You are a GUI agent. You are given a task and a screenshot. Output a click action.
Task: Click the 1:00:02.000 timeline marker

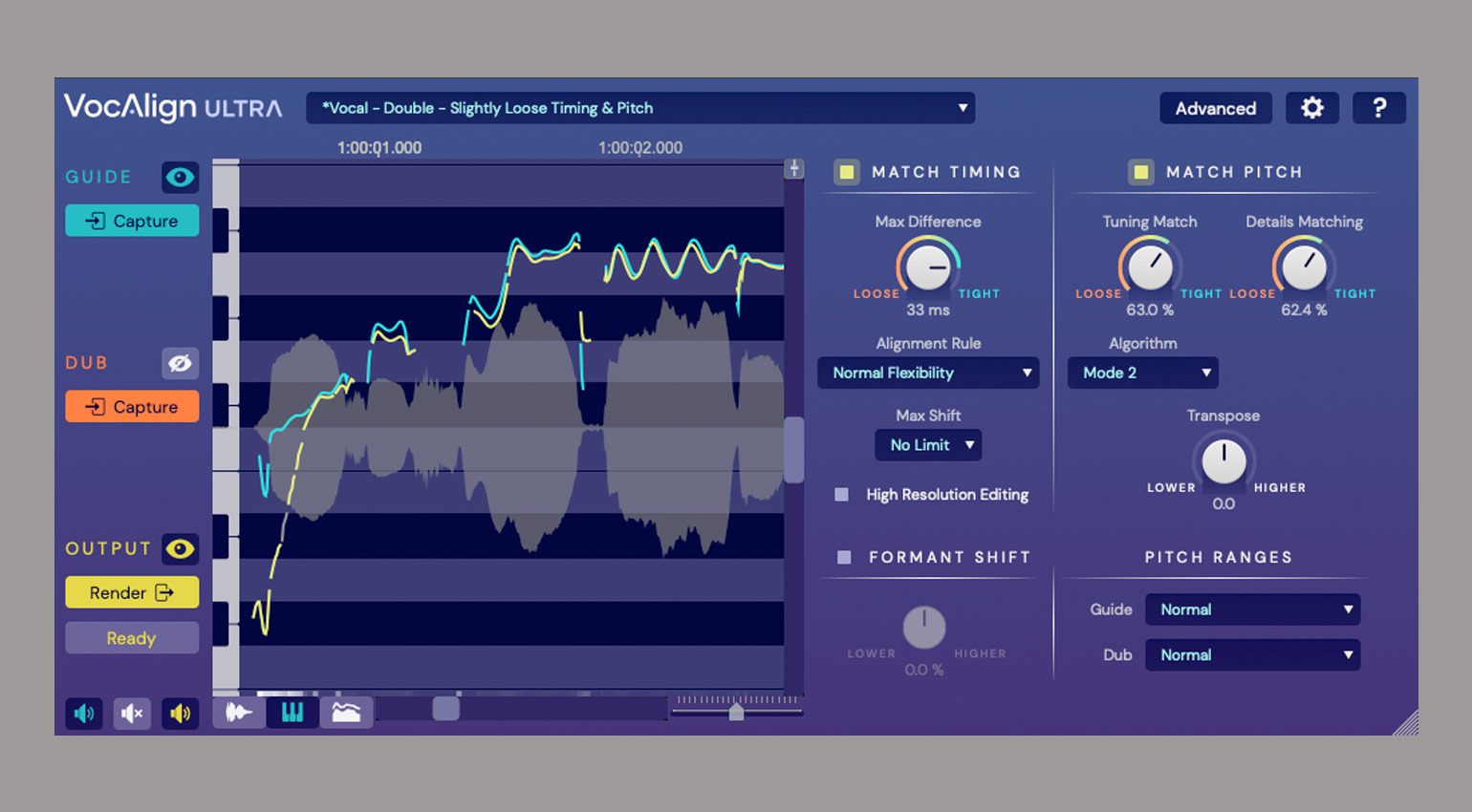click(640, 148)
